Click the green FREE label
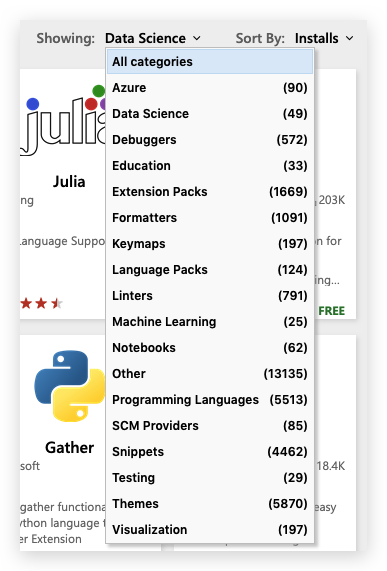387x571 pixels. [332, 311]
